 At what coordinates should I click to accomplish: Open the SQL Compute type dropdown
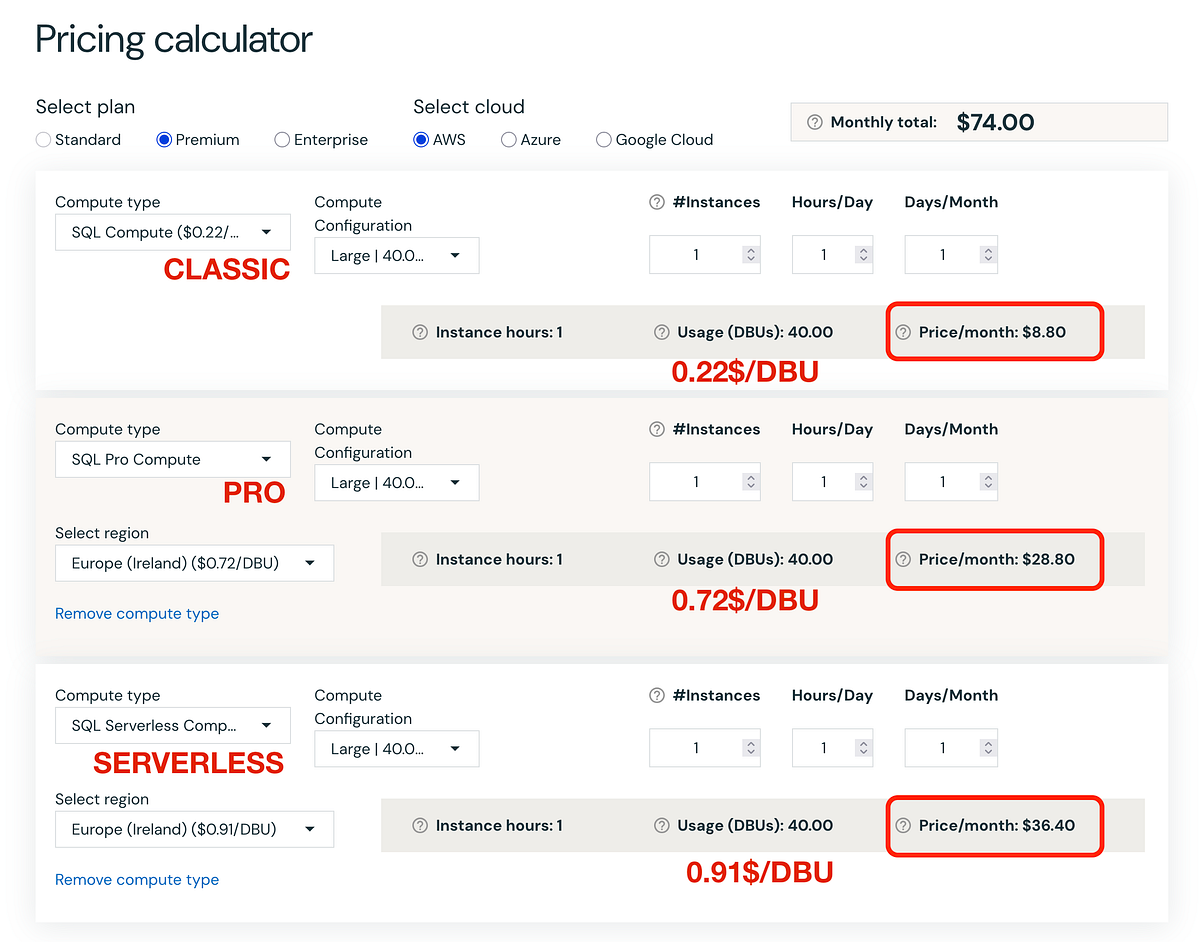coord(172,231)
